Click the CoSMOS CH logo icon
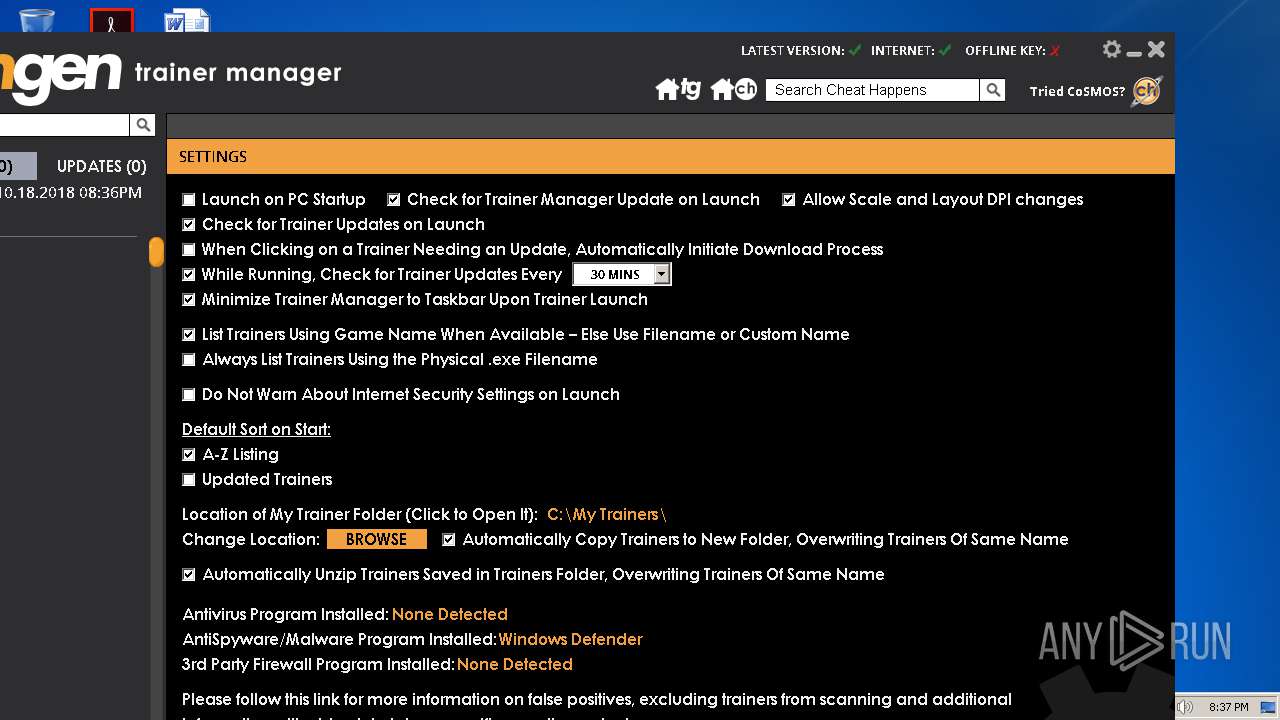The image size is (1280, 720). [x=1147, y=91]
